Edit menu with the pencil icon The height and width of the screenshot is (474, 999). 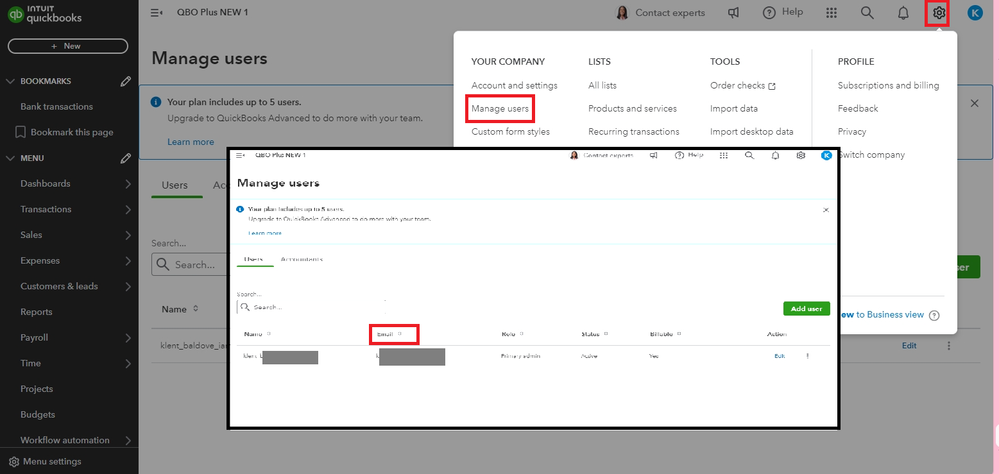click(126, 158)
